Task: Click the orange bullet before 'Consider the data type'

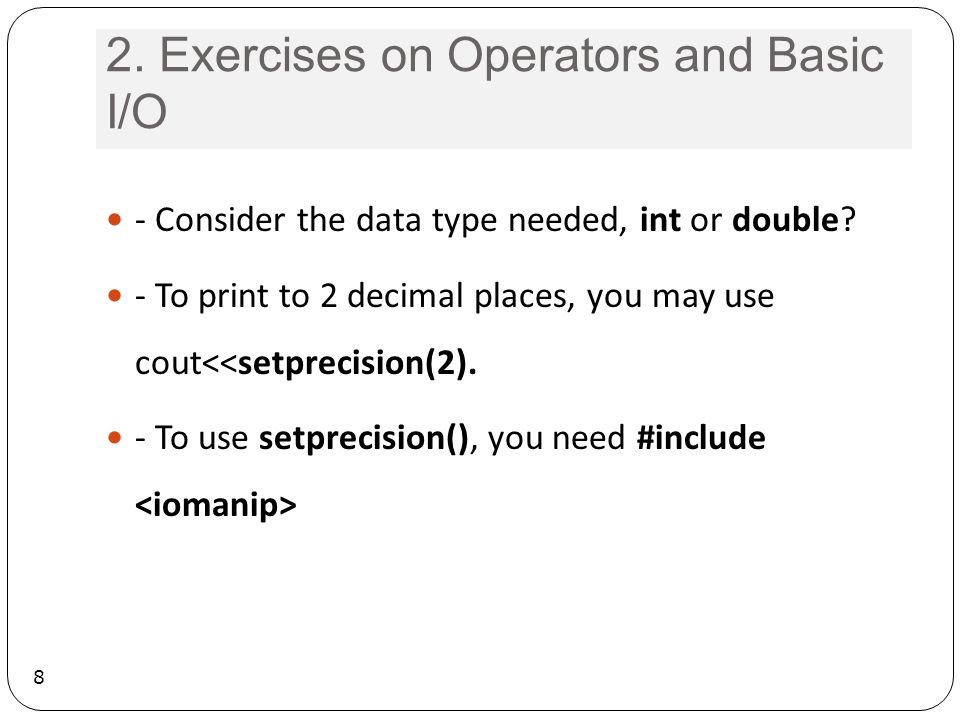Action: pos(114,219)
